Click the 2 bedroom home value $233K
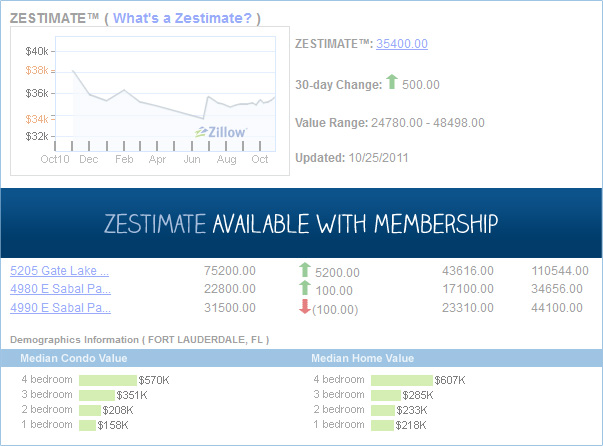 (x=412, y=410)
